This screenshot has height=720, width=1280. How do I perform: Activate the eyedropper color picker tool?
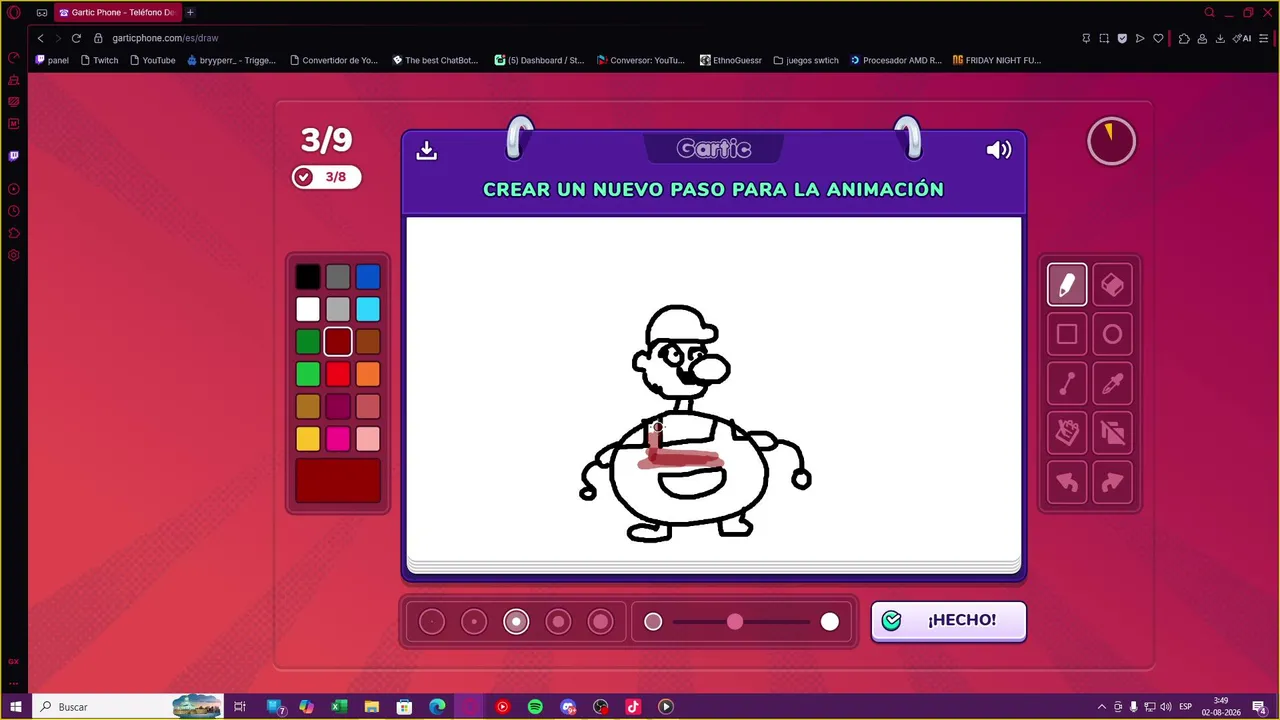[x=1112, y=384]
